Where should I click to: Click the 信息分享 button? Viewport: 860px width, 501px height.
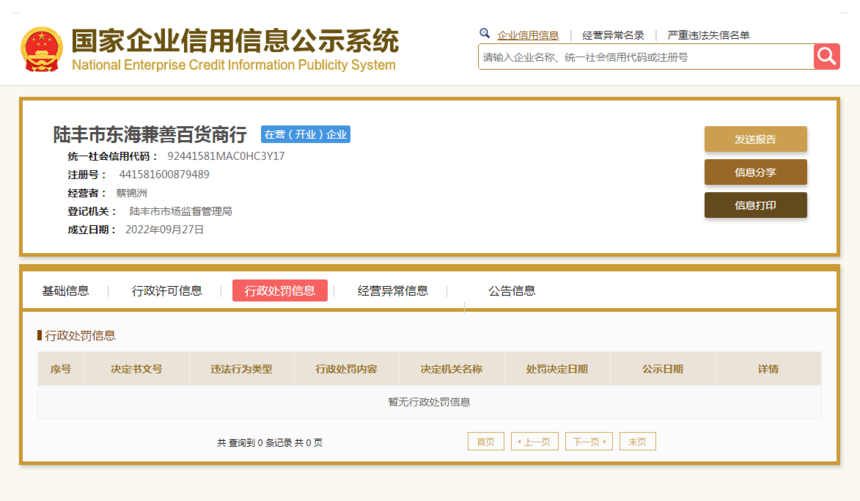(755, 172)
